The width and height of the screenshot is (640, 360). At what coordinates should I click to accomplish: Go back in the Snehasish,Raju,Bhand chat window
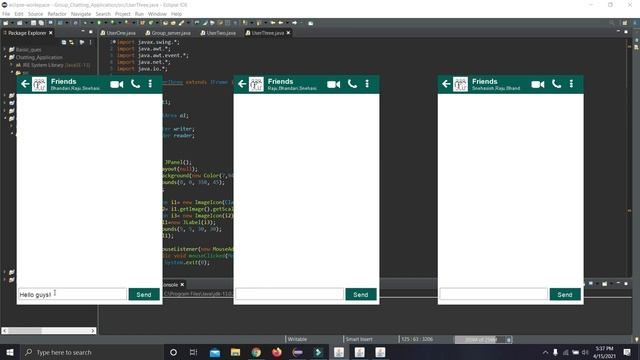pyautogui.click(x=446, y=84)
